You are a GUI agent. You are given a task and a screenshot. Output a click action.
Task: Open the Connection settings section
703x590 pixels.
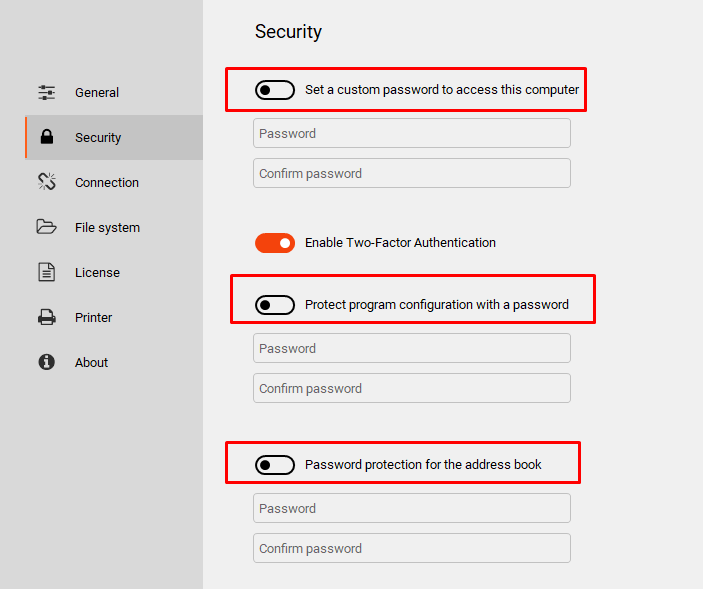107,182
